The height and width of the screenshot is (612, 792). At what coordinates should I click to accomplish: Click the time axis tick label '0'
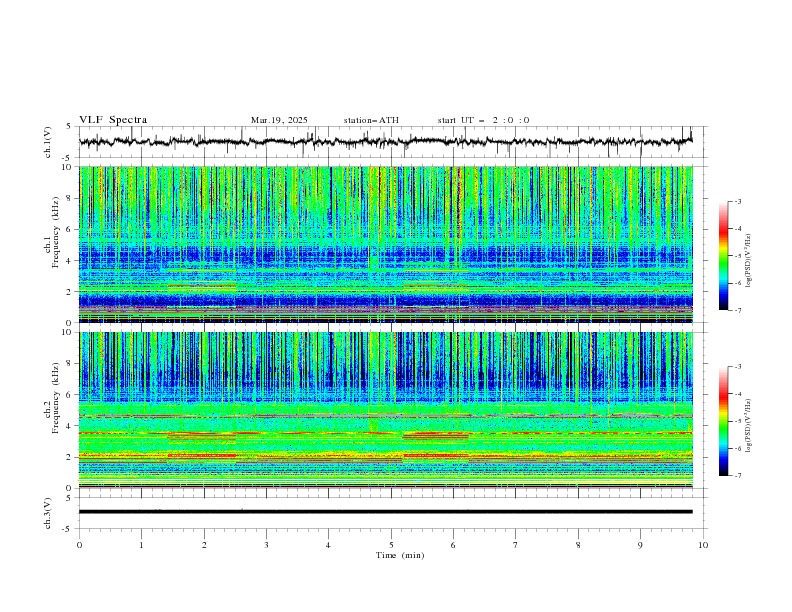(x=79, y=545)
